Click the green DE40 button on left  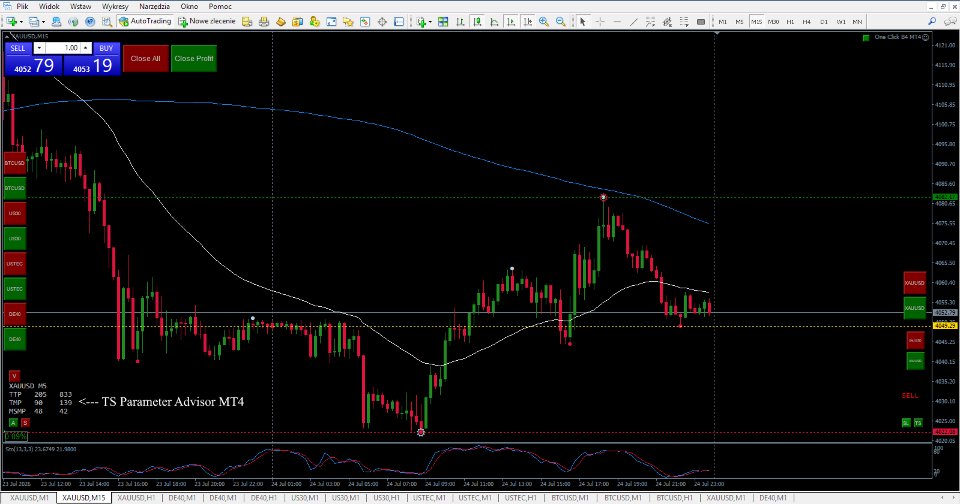pos(15,339)
